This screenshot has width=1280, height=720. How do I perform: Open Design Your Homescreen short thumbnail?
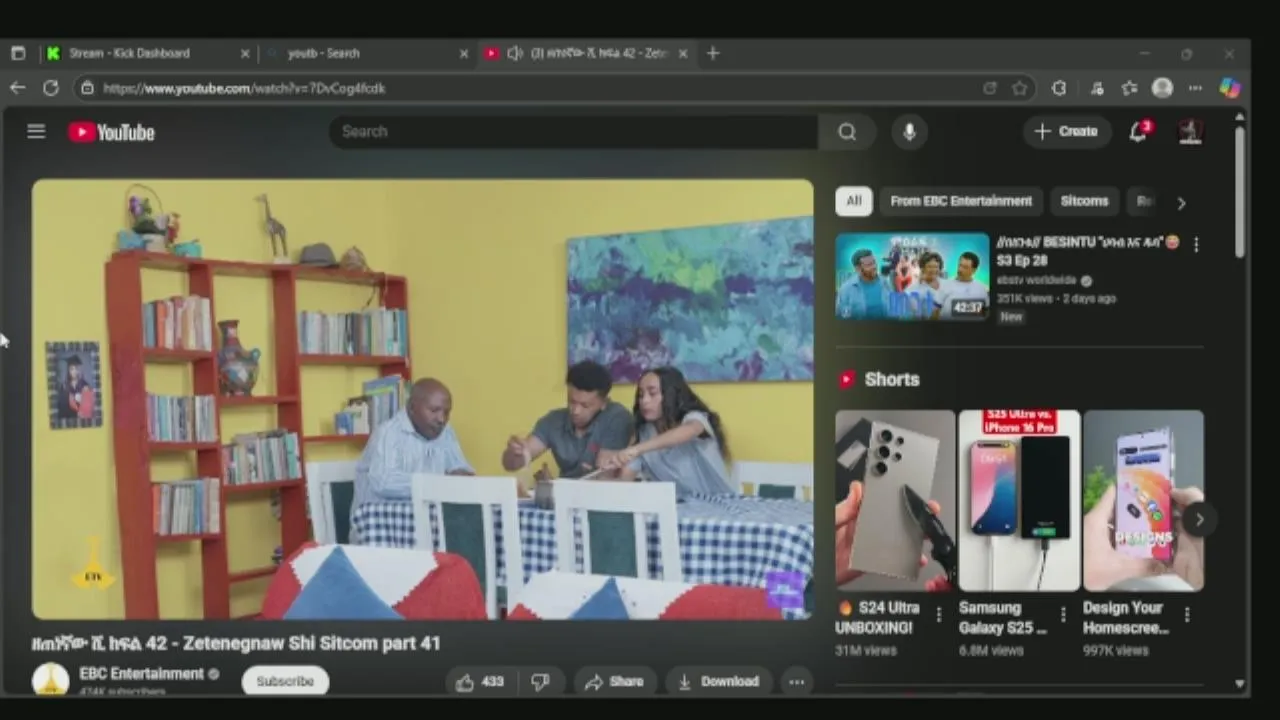tap(1144, 500)
